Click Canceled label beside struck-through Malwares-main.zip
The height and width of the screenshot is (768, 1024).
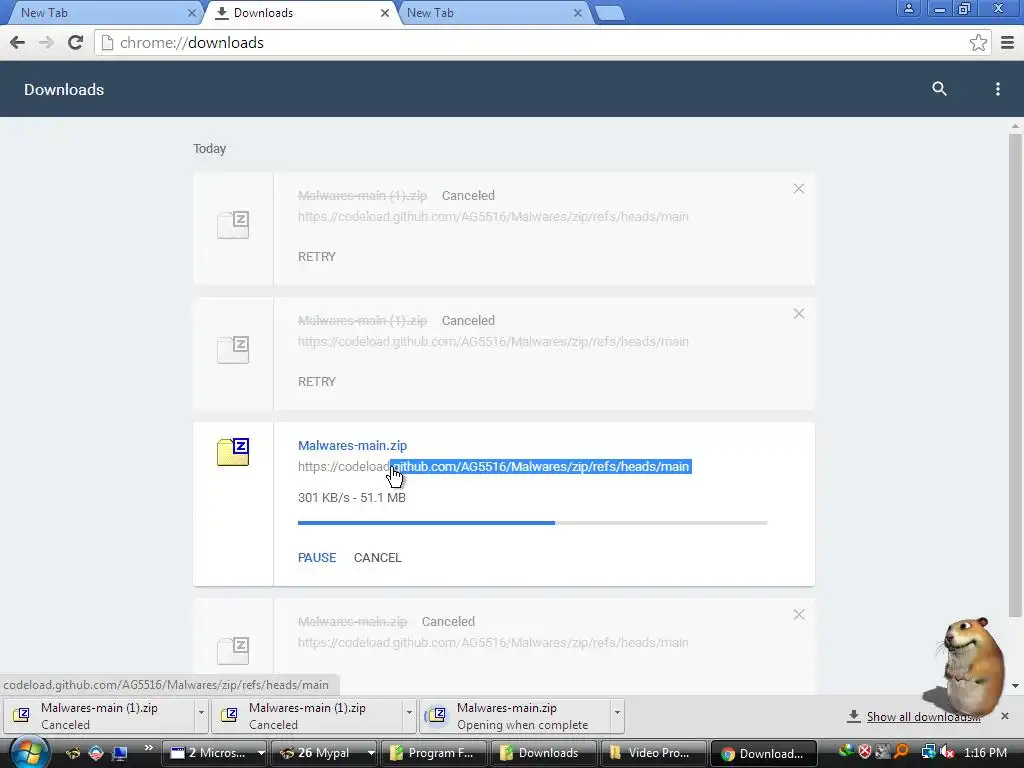448,622
